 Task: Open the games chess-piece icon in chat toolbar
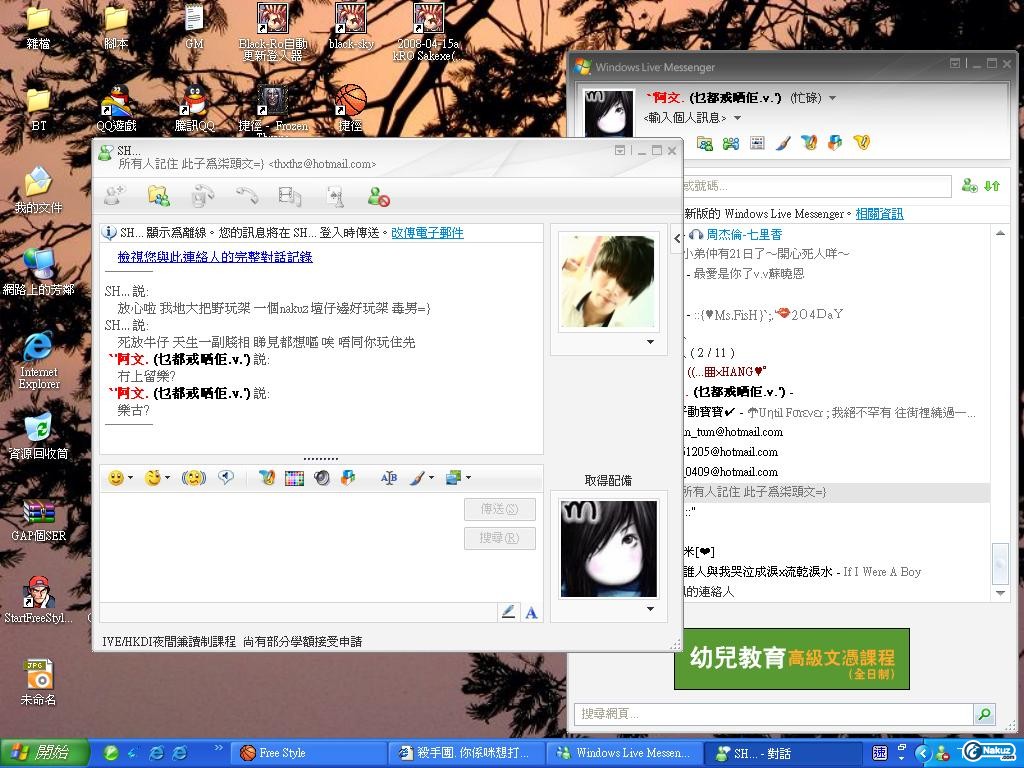335,196
